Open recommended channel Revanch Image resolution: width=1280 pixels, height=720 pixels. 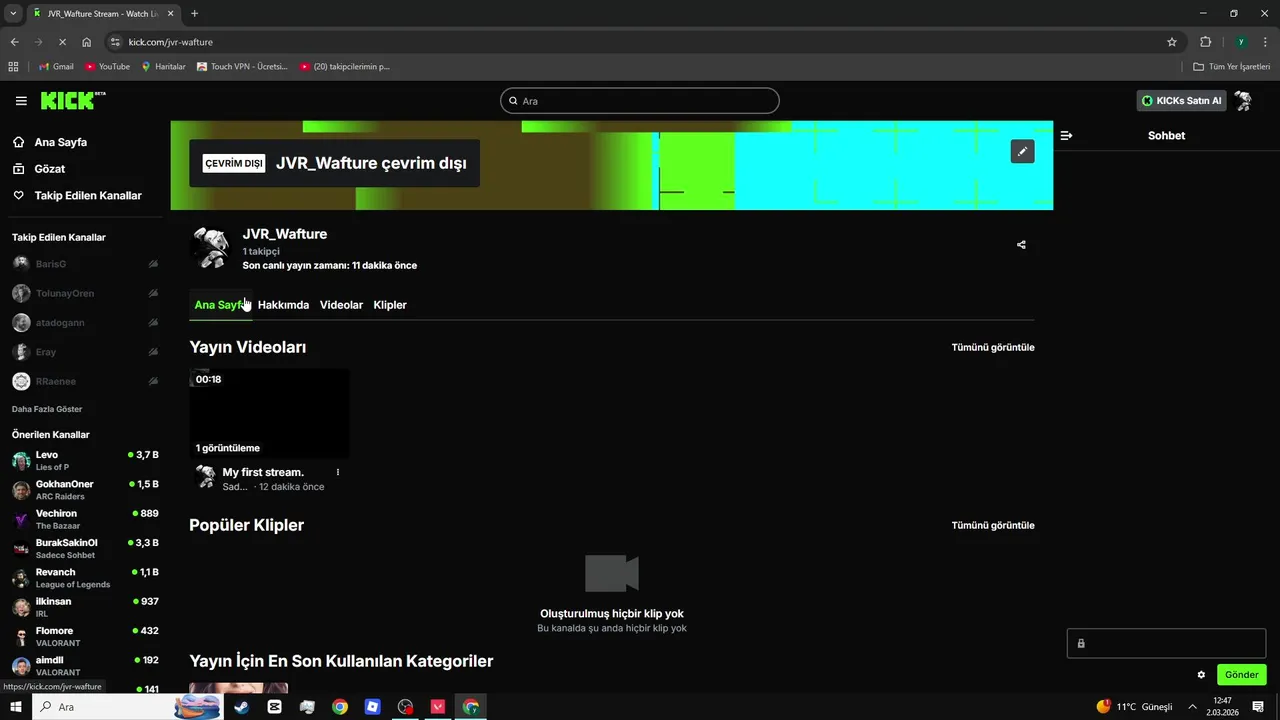click(x=85, y=578)
